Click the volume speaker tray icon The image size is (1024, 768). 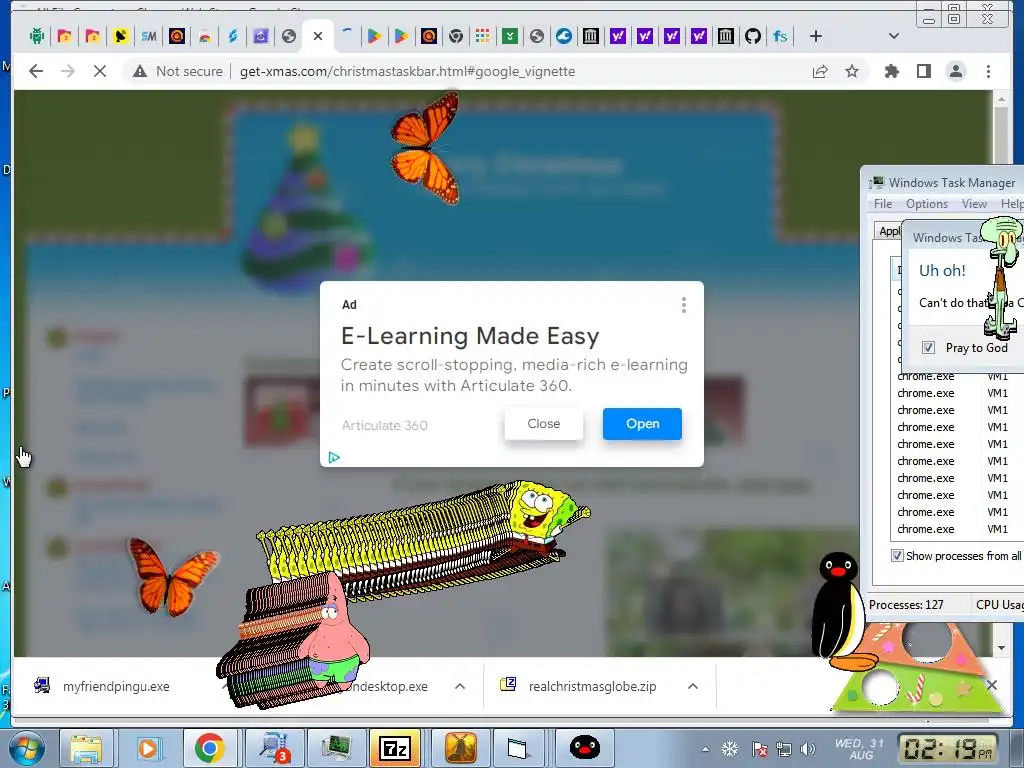[x=808, y=749]
